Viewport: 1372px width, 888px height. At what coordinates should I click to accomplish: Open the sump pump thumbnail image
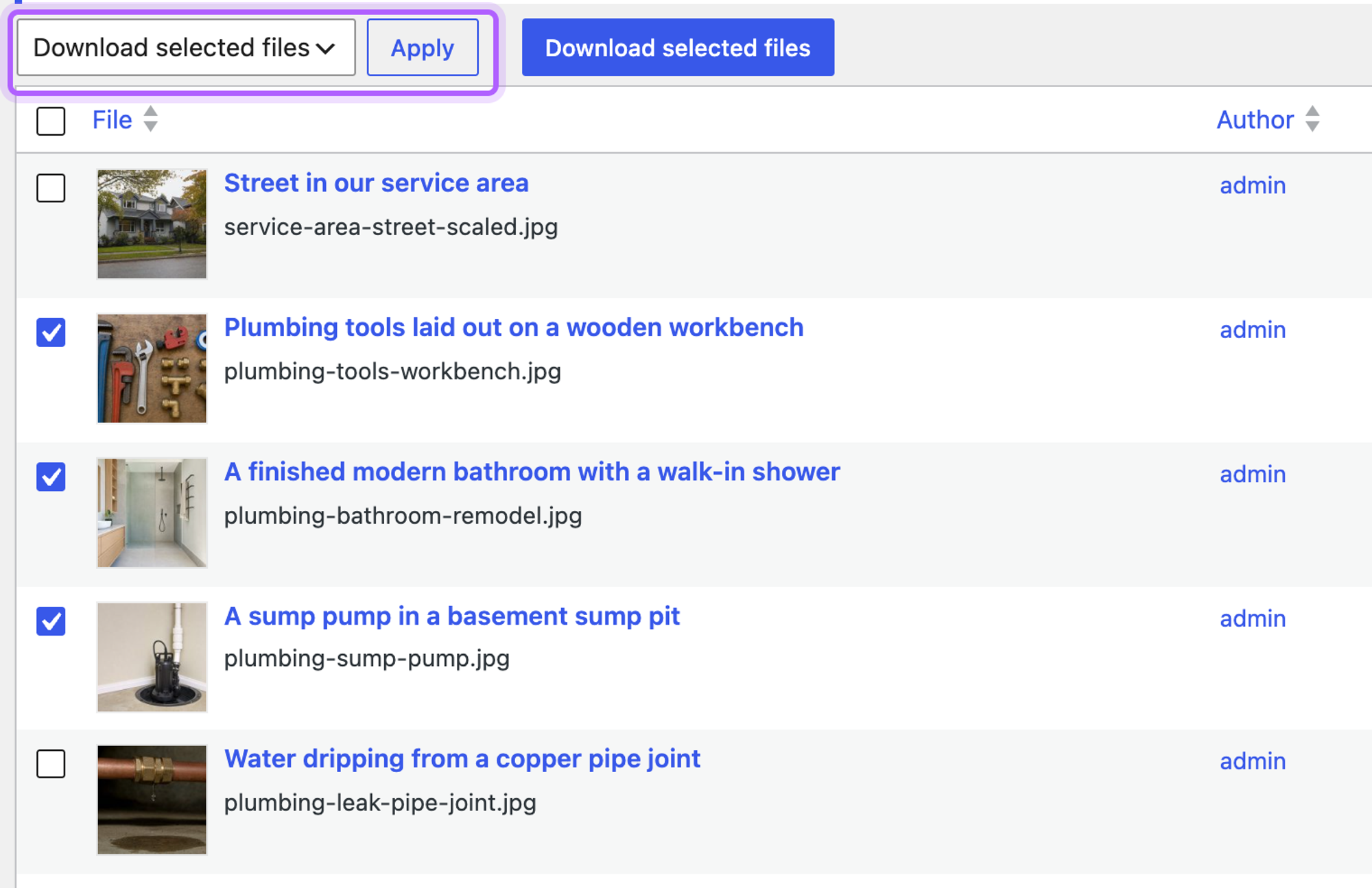152,657
